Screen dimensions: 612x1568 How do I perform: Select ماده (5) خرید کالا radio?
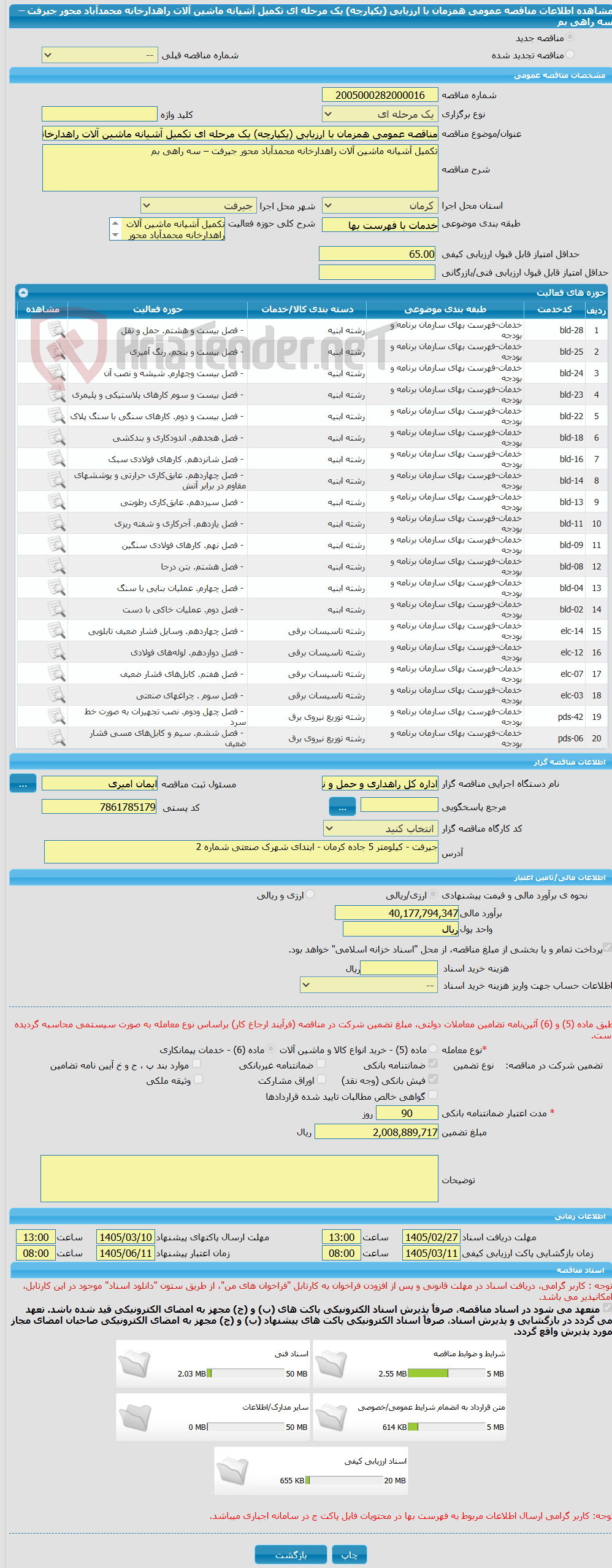434,1049
